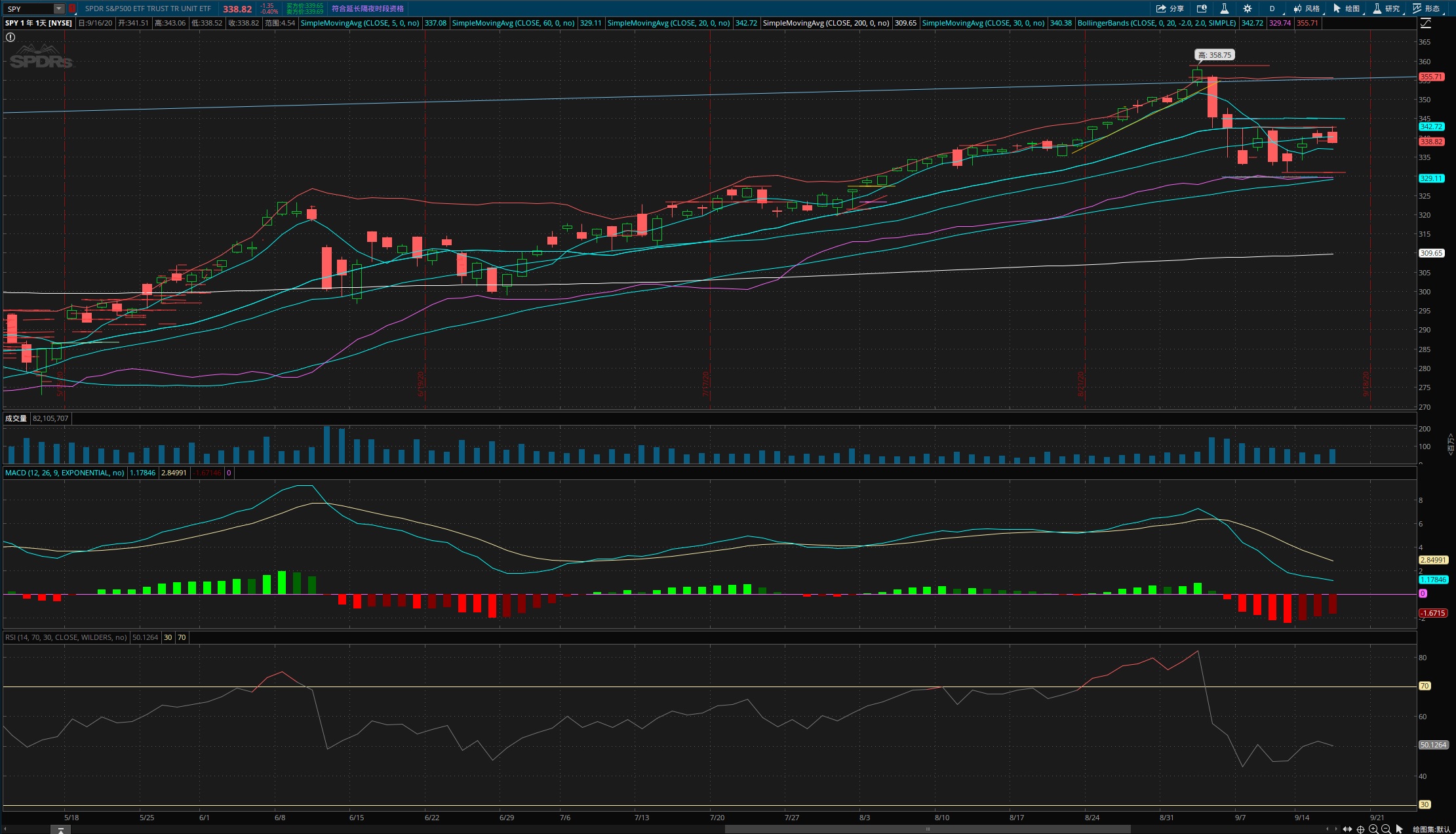Screen dimensions: 1456x834
Task: Click the 329.11 cyan price axis tag
Action: tap(1432, 178)
